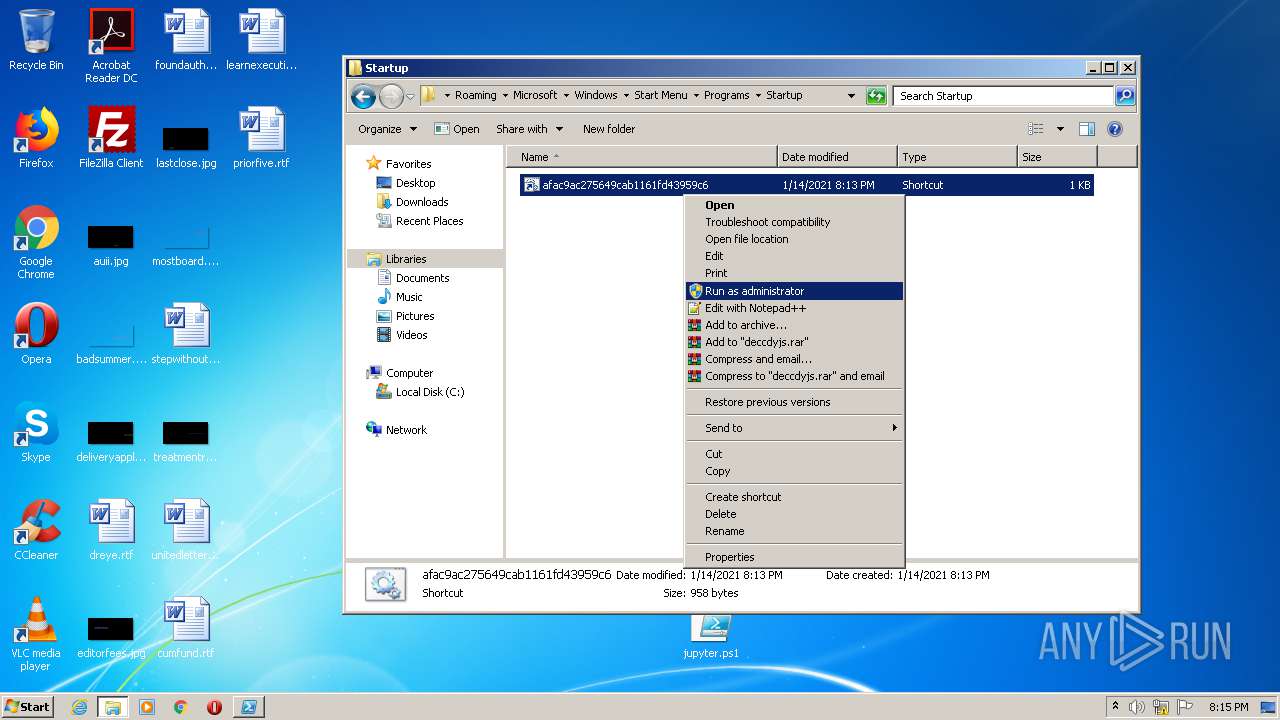The width and height of the screenshot is (1280, 720).
Task: Select Recent Places in navigation pane
Action: click(429, 221)
